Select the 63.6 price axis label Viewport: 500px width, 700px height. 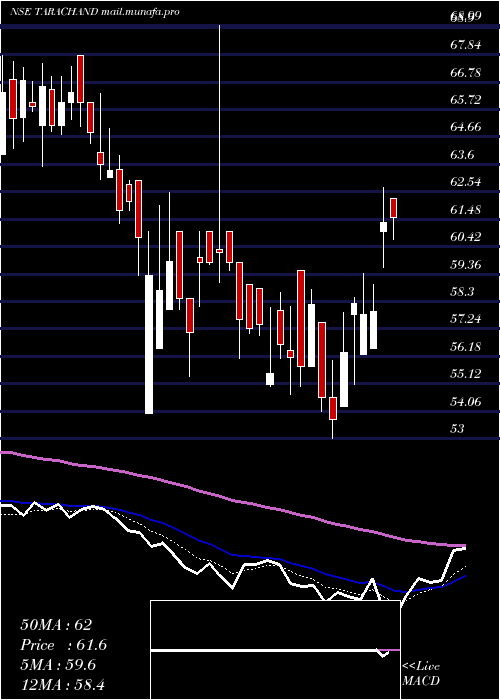[x=462, y=155]
